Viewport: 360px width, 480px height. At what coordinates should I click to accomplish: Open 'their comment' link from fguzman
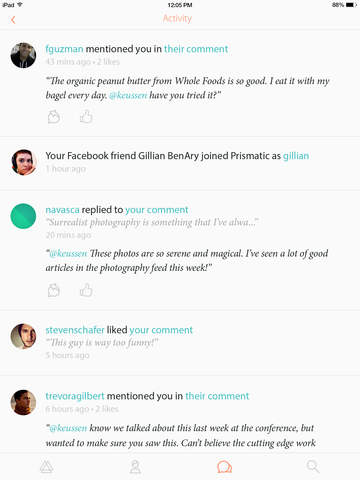pyautogui.click(x=196, y=49)
